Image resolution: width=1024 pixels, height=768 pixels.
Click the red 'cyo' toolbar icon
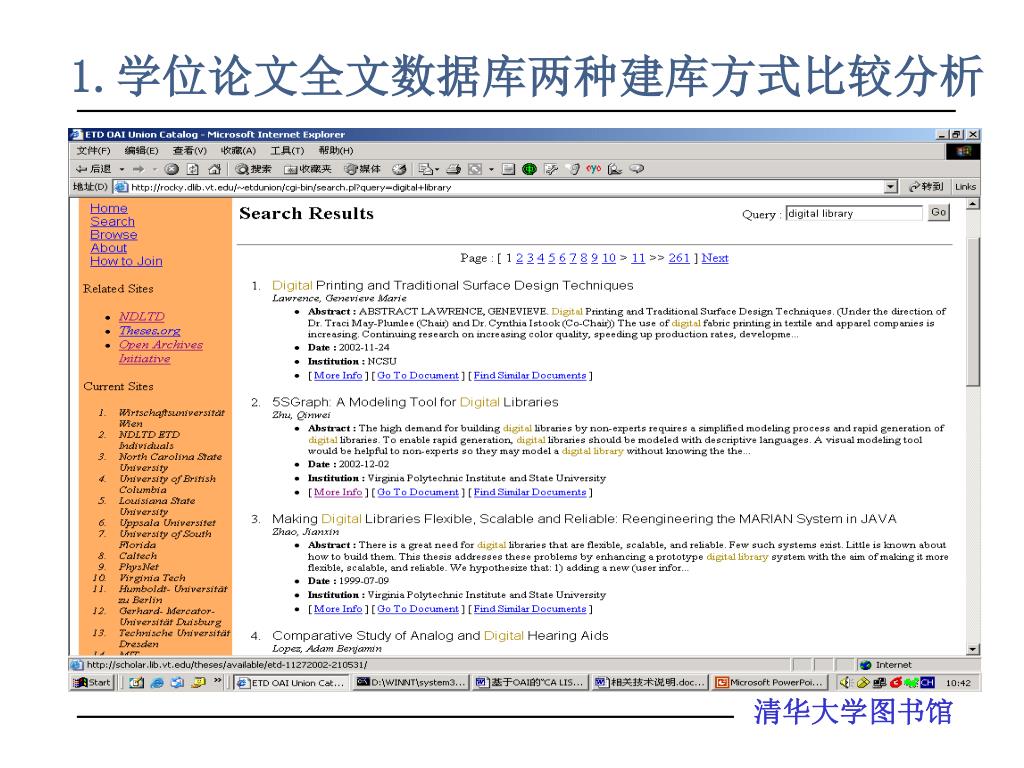tap(593, 168)
